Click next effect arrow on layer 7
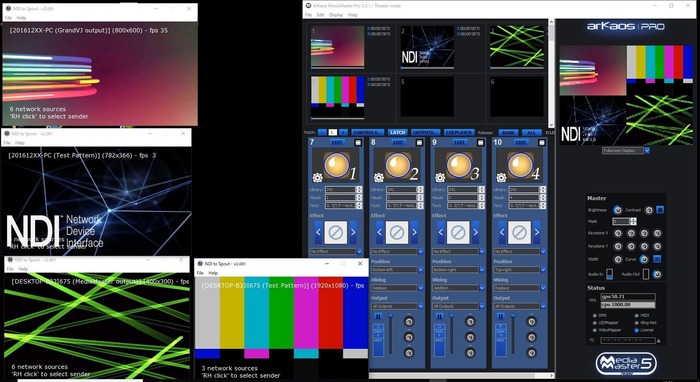 pos(353,232)
